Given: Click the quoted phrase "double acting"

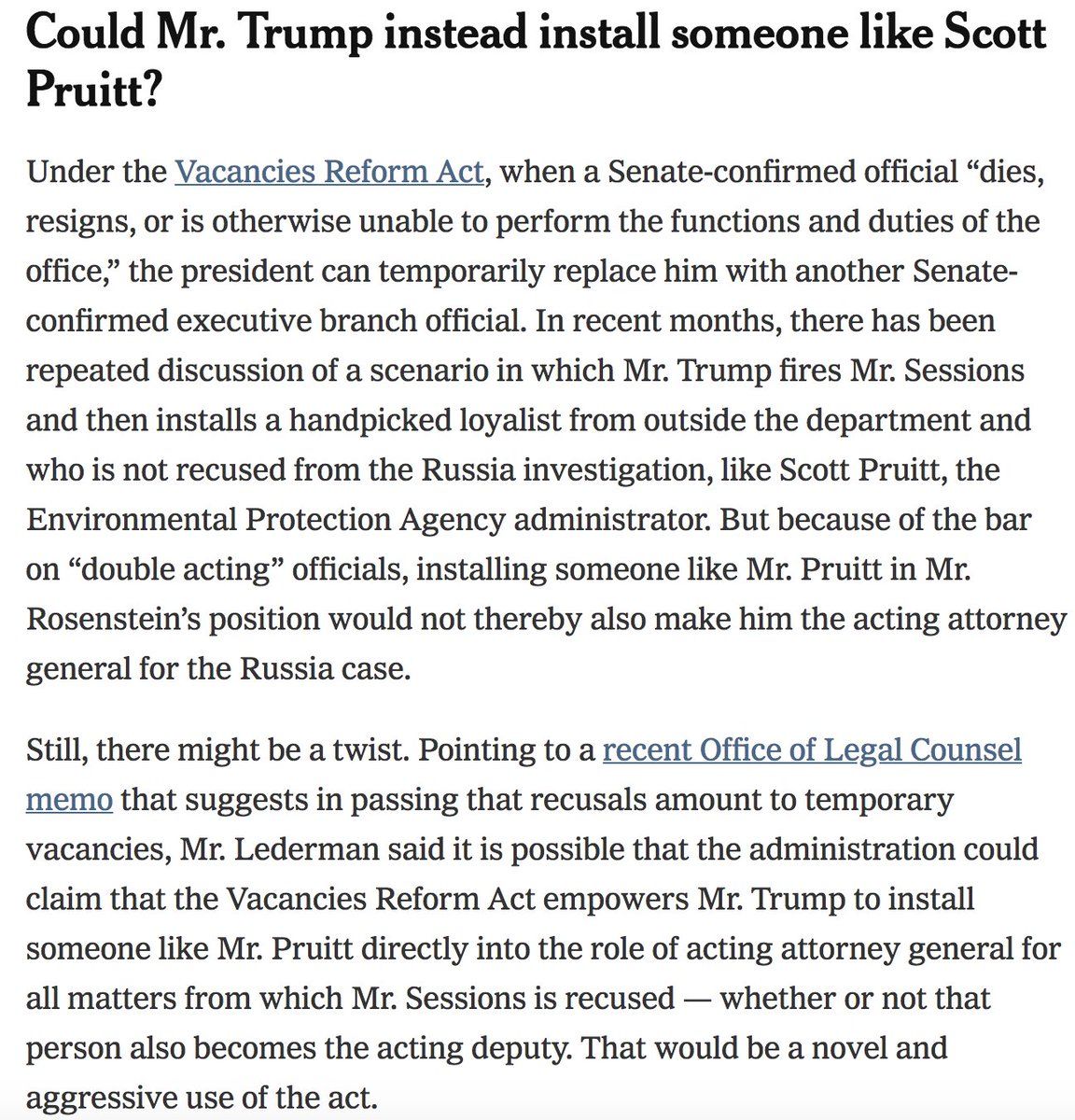Looking at the screenshot, I should tap(175, 568).
